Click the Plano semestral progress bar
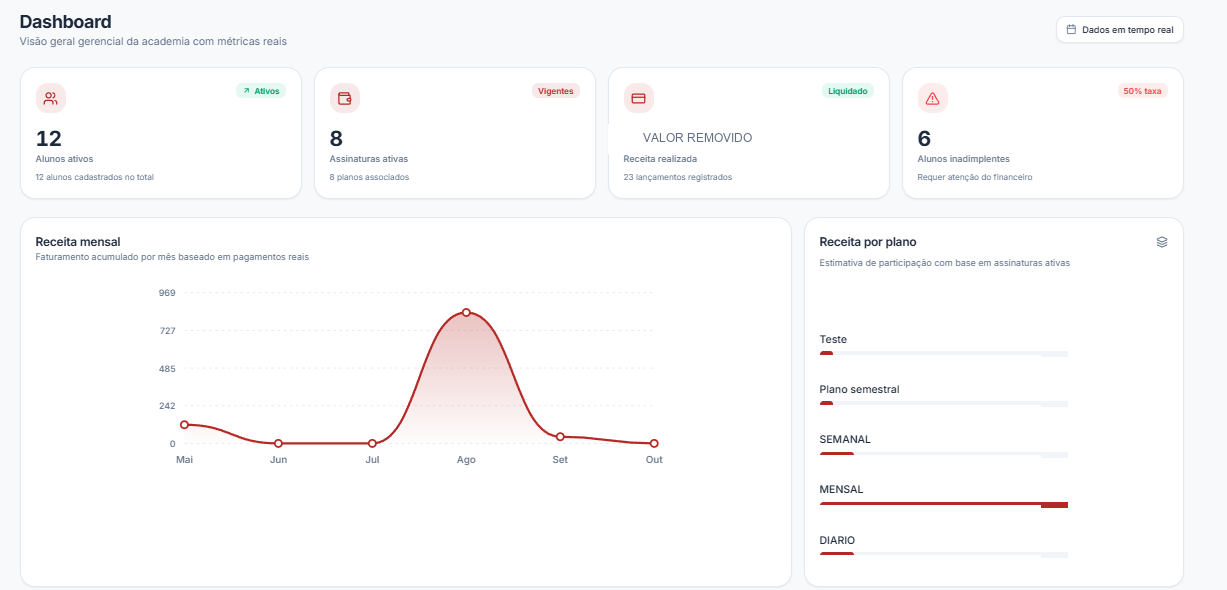Viewport: 1227px width, 590px height. tap(944, 403)
